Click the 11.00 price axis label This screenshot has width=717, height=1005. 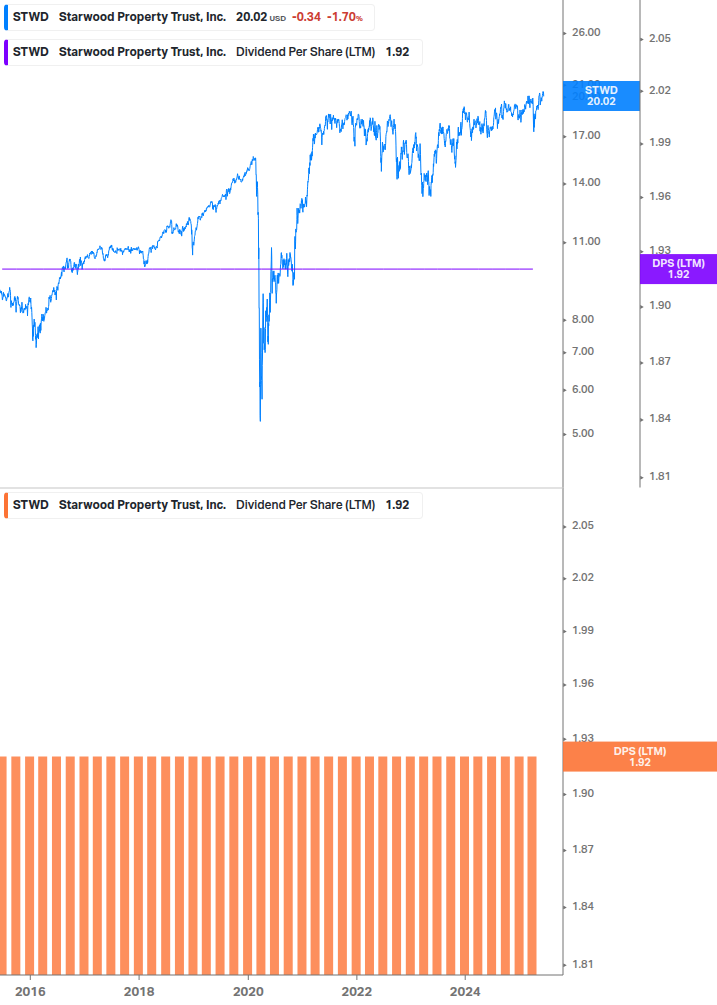(x=586, y=242)
